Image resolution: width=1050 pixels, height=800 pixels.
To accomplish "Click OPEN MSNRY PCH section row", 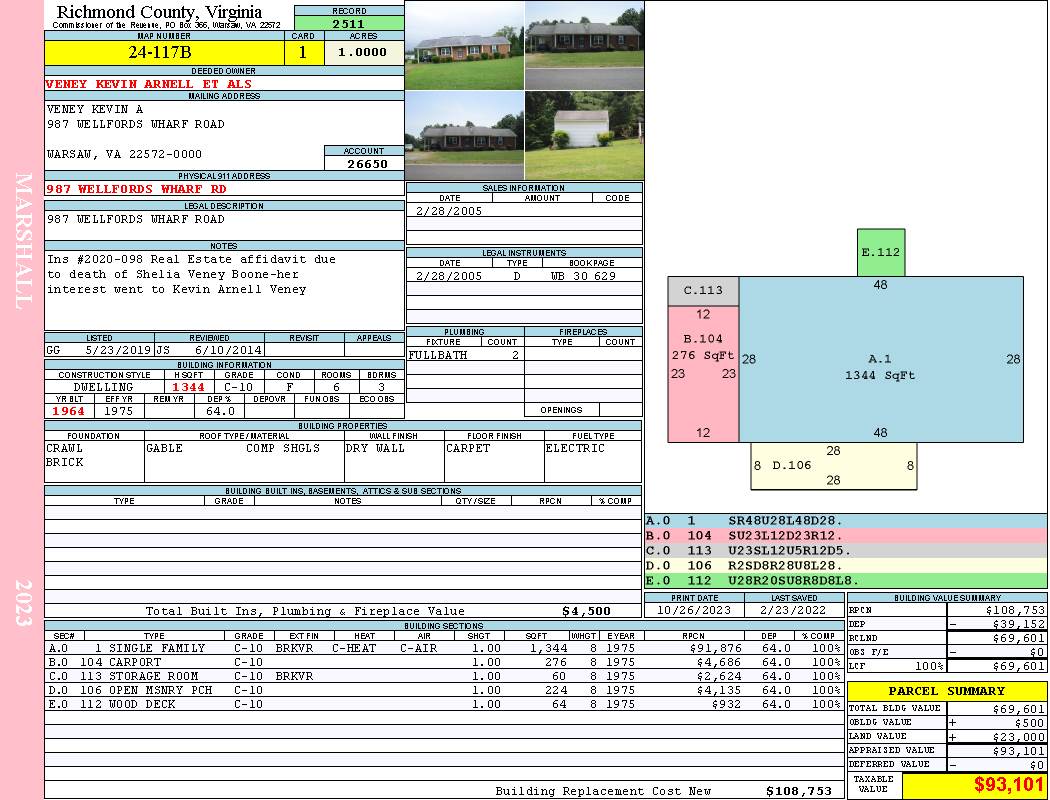I will point(443,690).
